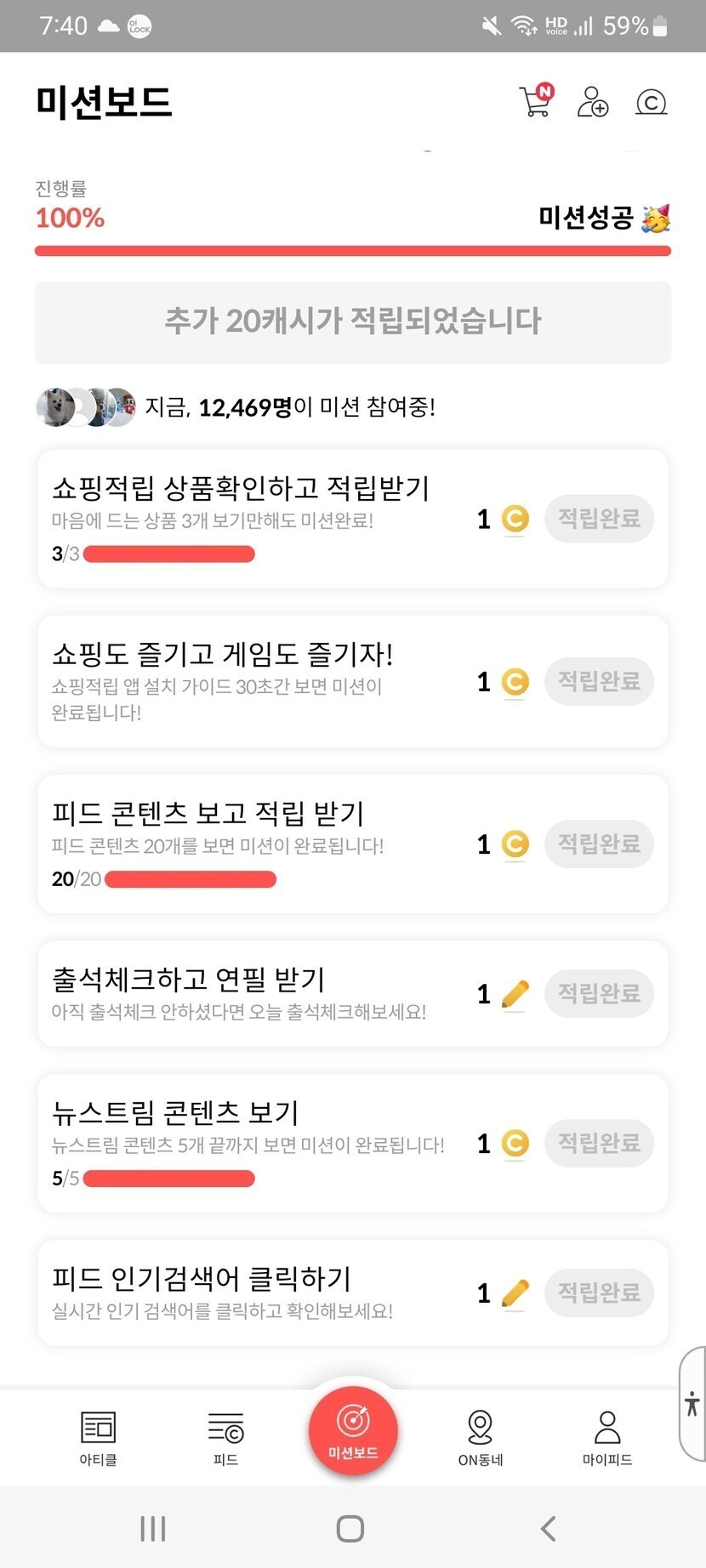The height and width of the screenshot is (1568, 706).
Task: Switch to the 아티클 tab
Action: [x=98, y=1437]
